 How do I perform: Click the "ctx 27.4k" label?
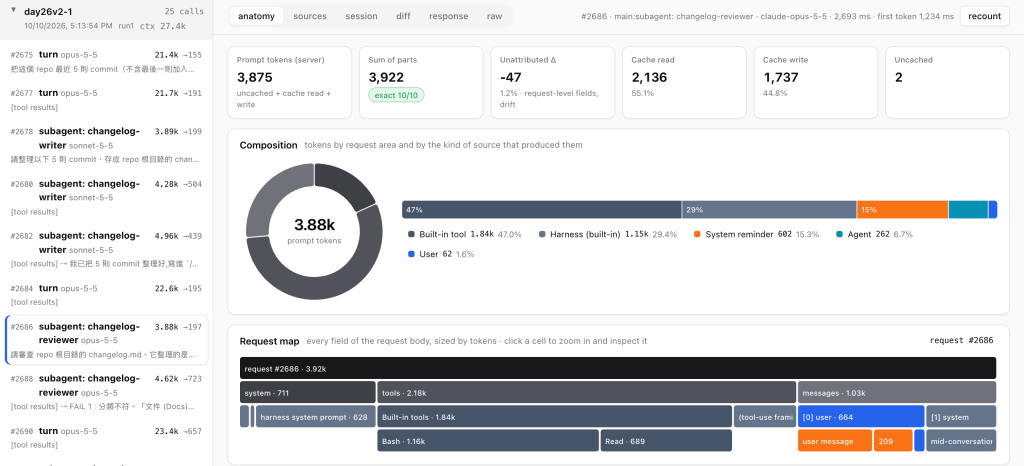pos(163,26)
